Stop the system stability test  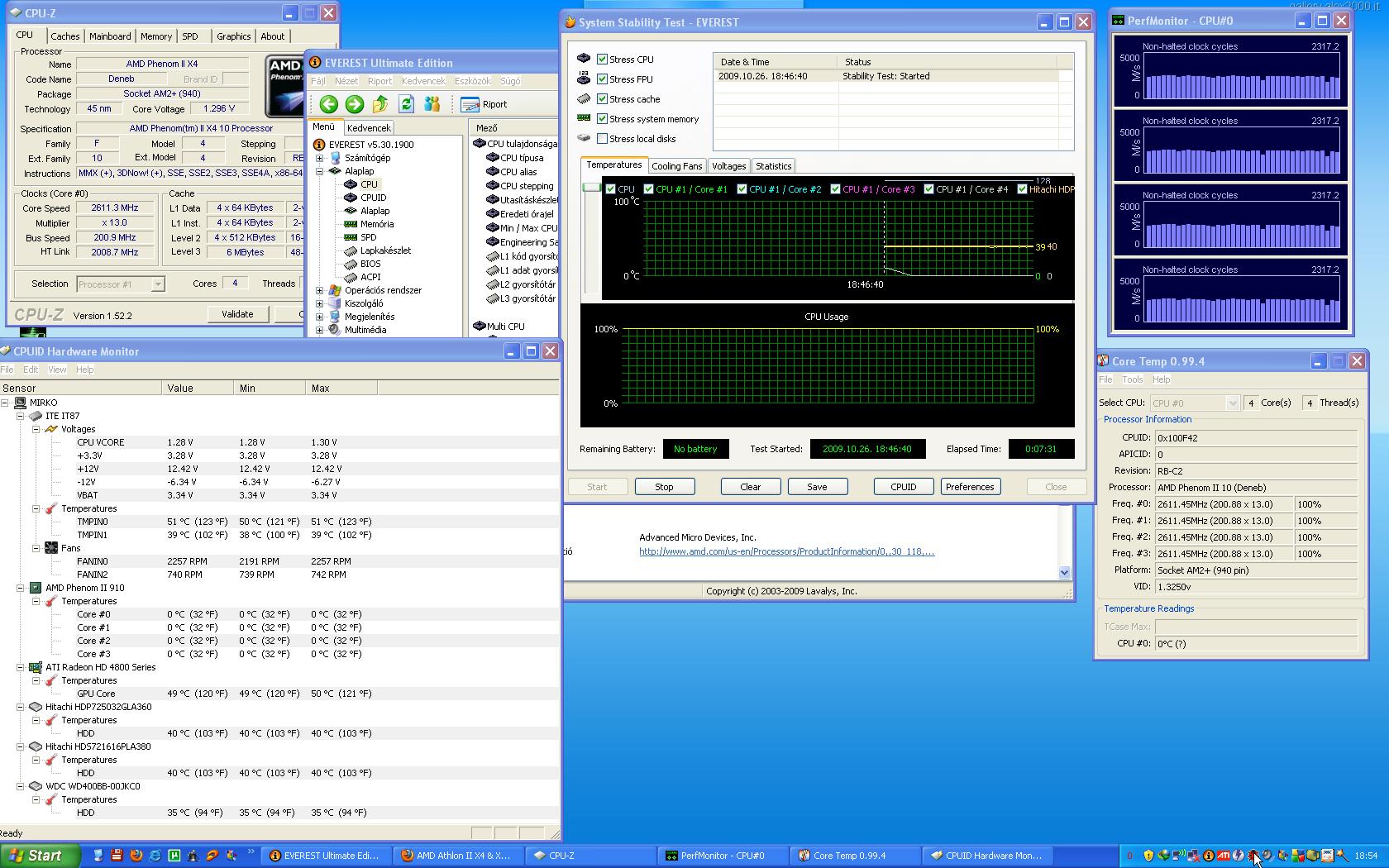pos(664,487)
